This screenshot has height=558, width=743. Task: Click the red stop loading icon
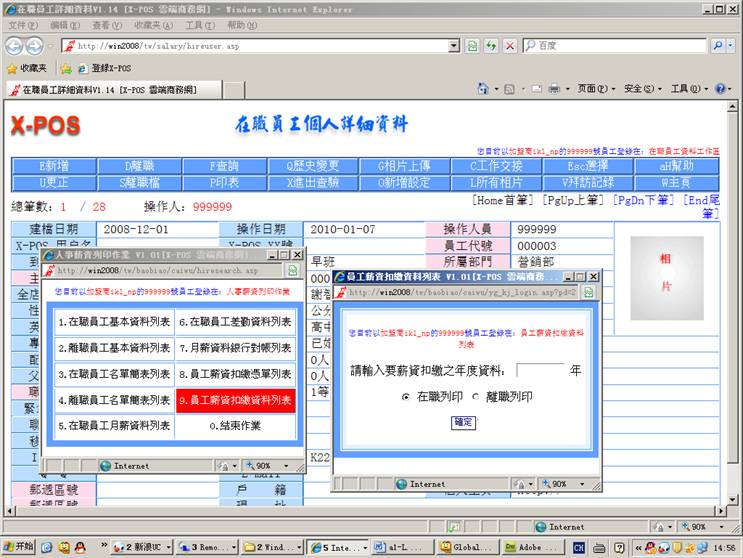pyautogui.click(x=510, y=46)
